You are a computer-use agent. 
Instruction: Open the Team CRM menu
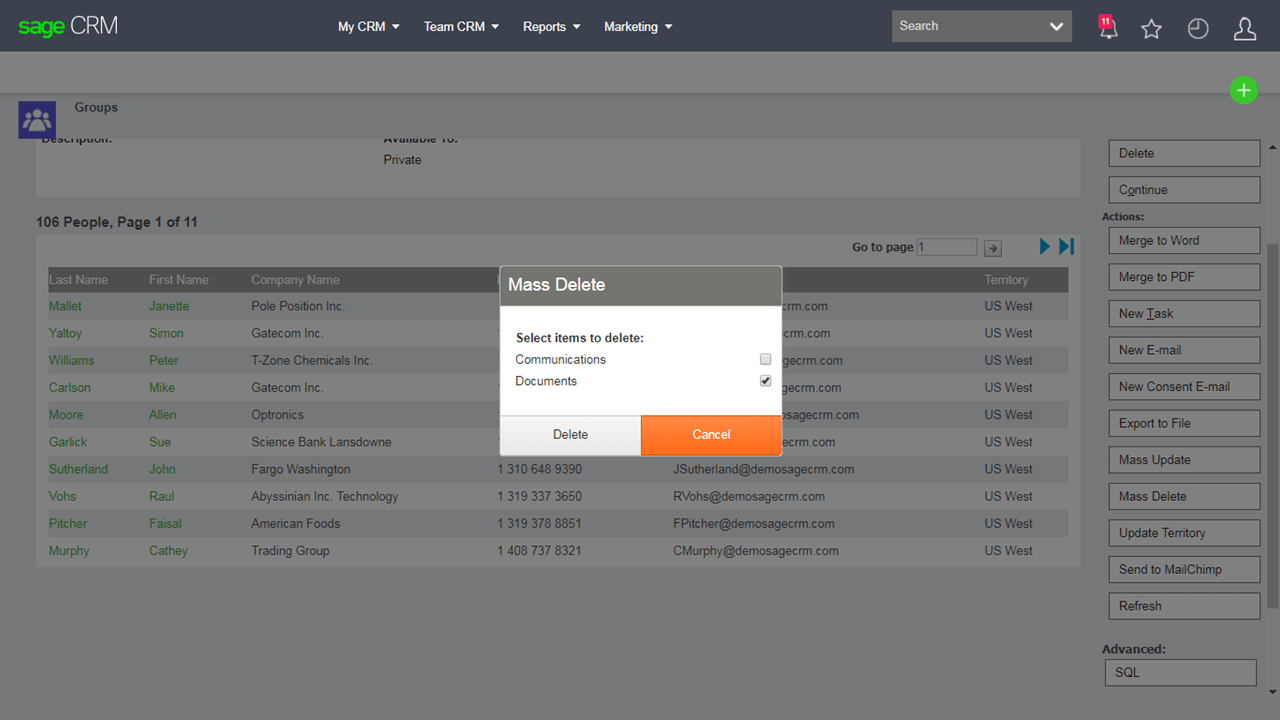click(461, 27)
